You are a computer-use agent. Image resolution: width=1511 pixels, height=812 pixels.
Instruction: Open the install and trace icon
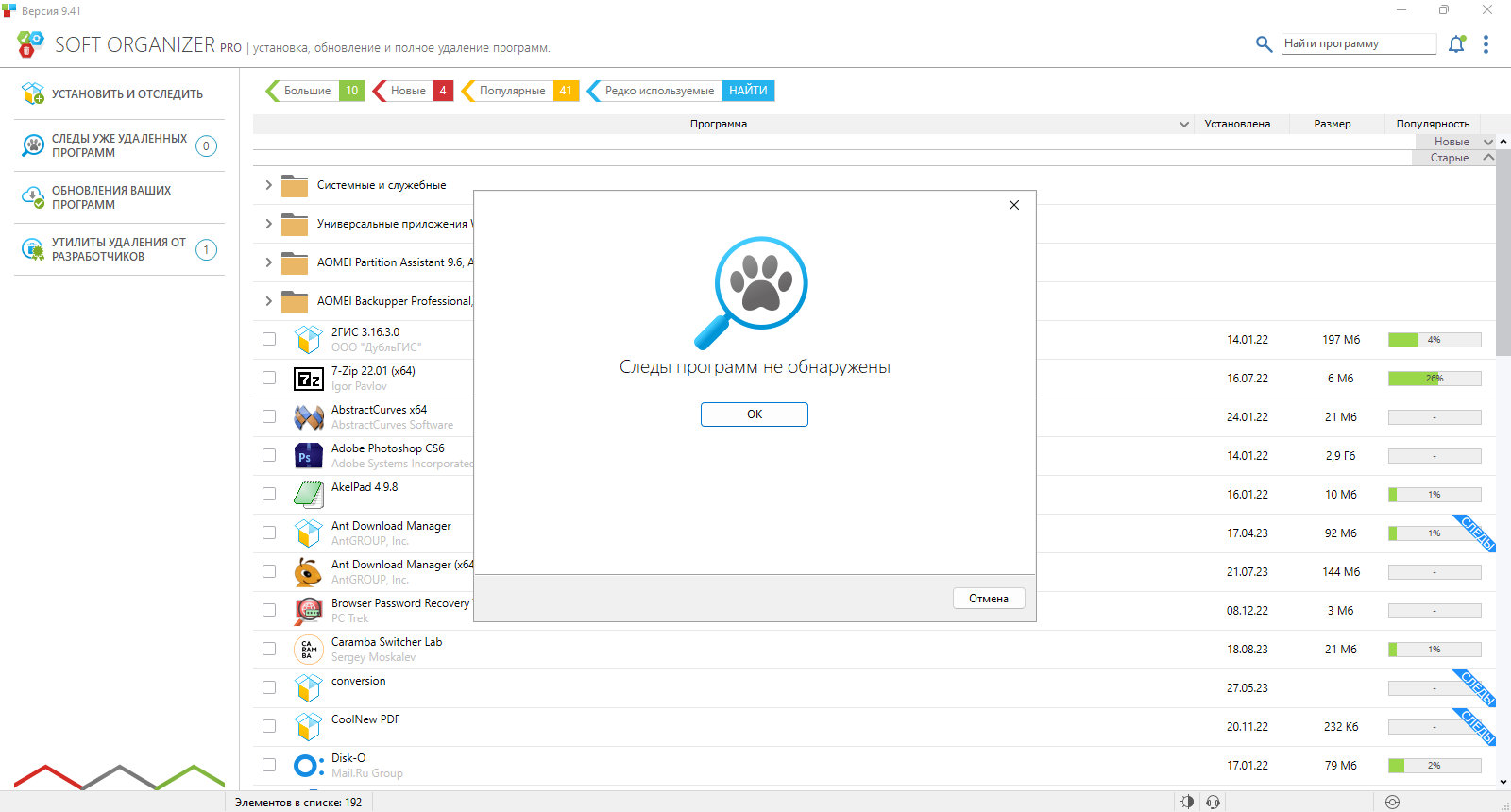pos(33,93)
